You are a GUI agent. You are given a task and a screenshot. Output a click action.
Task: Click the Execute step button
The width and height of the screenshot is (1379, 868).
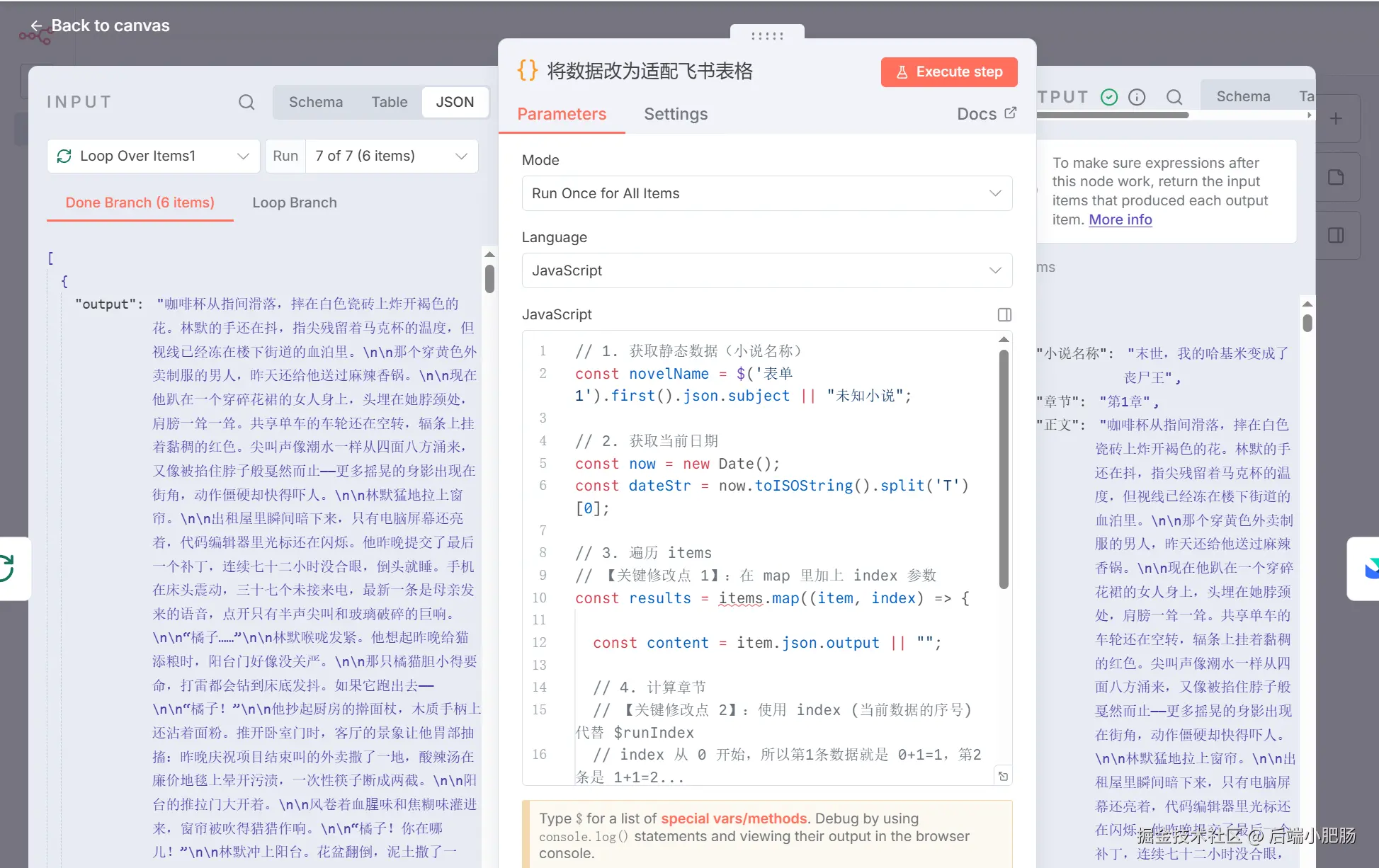pos(948,72)
